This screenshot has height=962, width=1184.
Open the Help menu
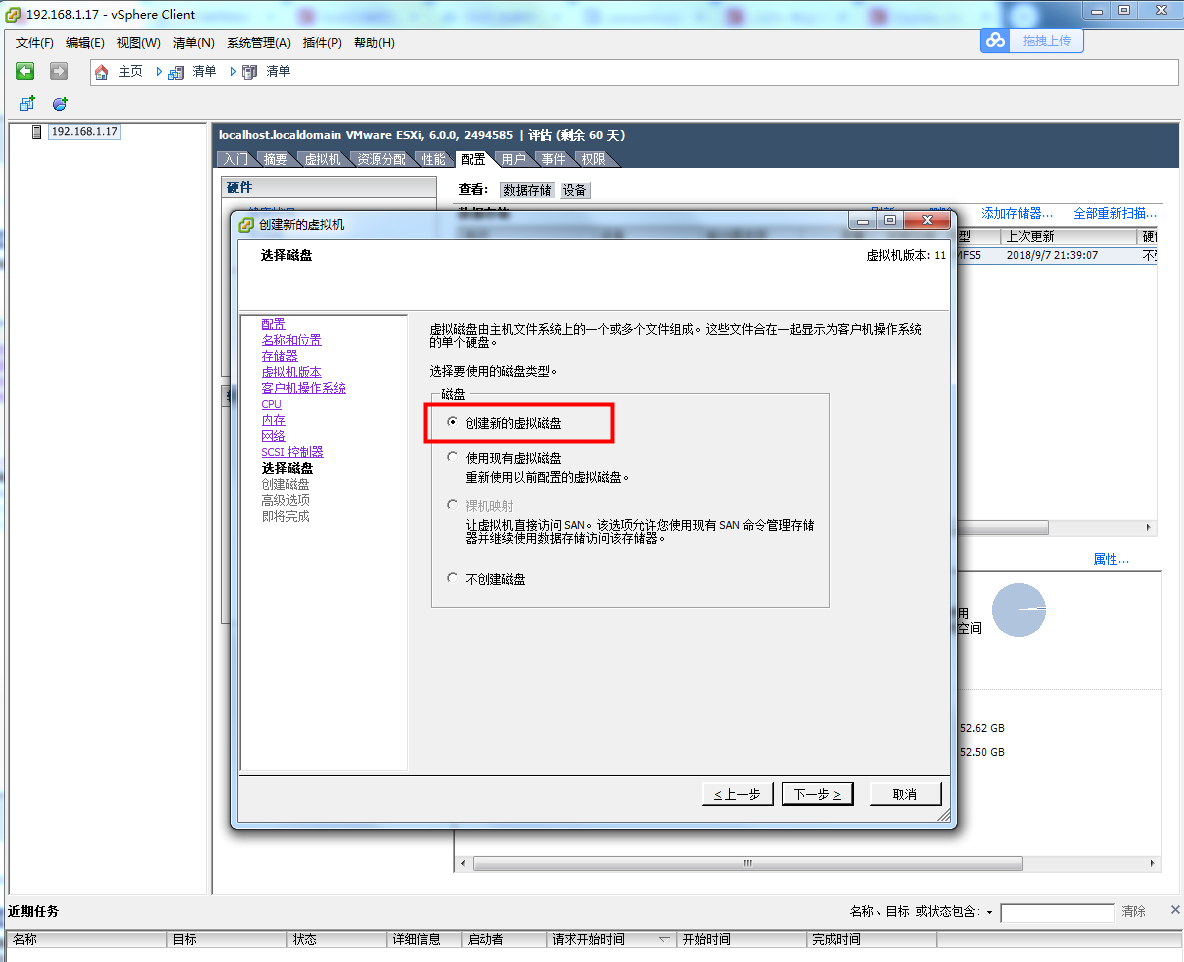tap(374, 43)
